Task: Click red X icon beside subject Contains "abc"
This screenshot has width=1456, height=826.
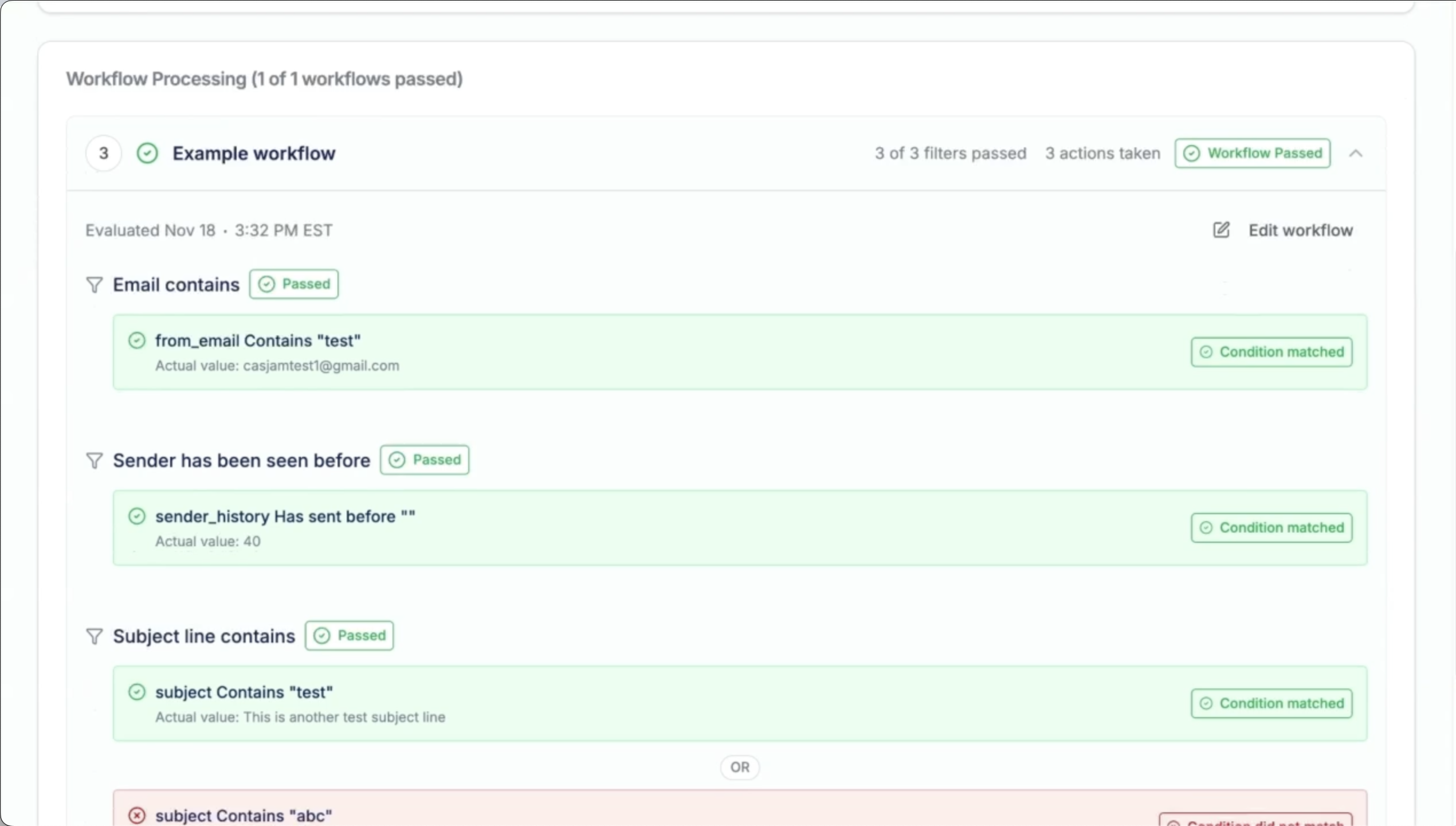Action: tap(137, 815)
